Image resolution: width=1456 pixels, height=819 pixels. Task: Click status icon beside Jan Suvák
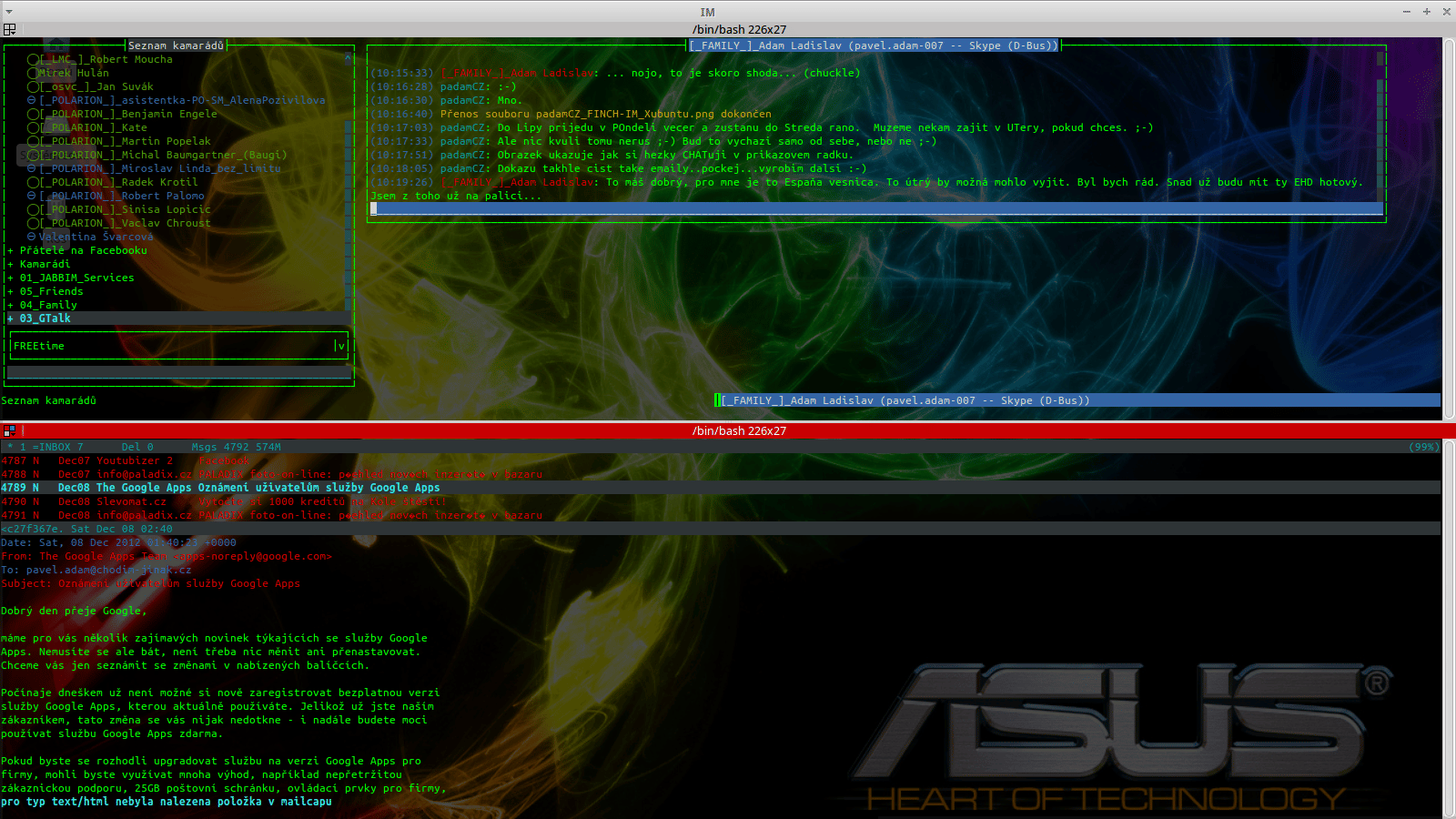pyautogui.click(x=33, y=87)
